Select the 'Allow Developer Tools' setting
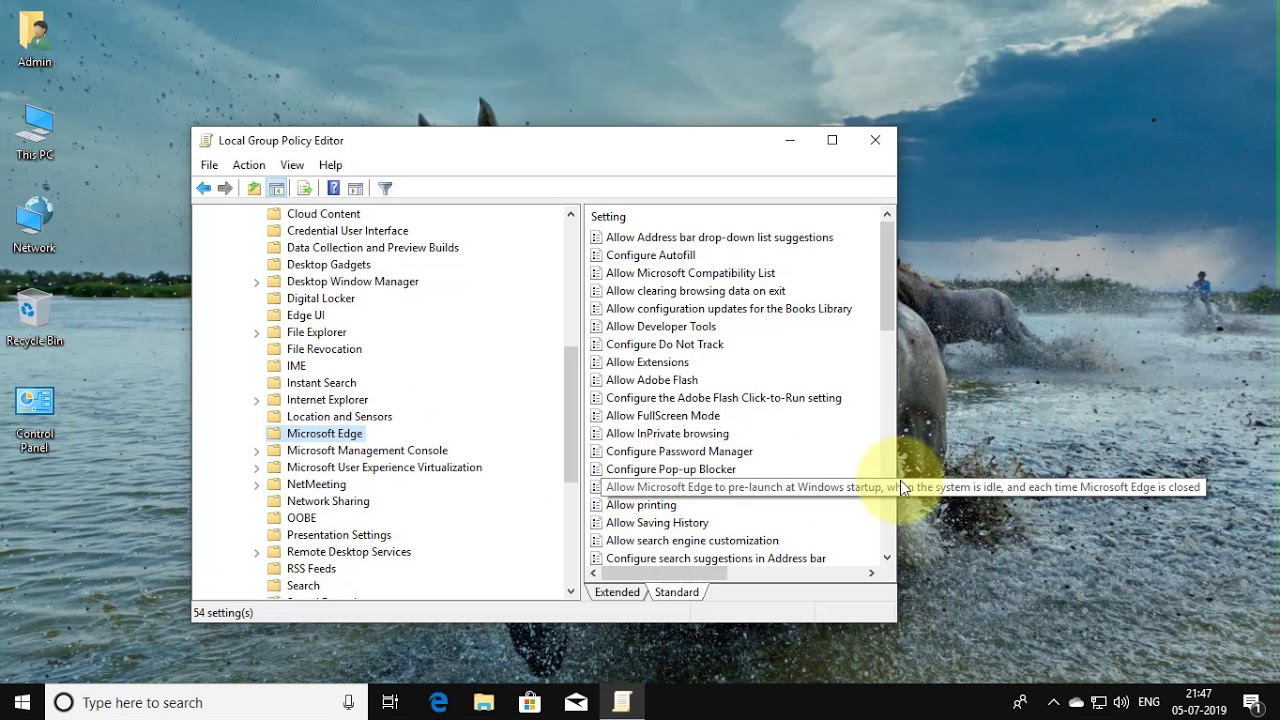This screenshot has width=1280, height=720. [x=661, y=327]
